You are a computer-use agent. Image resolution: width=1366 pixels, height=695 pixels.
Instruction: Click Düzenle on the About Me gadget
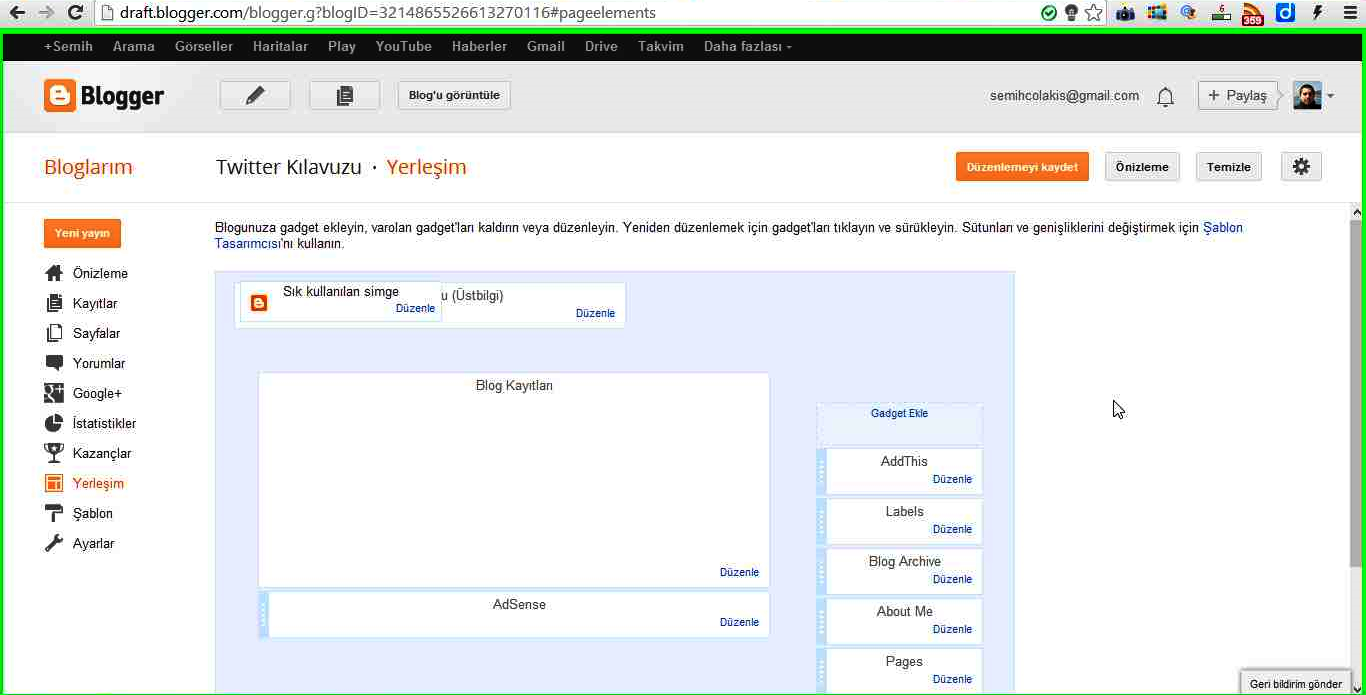tap(952, 629)
